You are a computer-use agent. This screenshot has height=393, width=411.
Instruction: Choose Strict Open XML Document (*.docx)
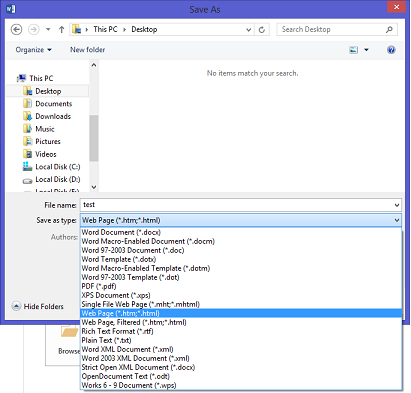pyautogui.click(x=241, y=367)
